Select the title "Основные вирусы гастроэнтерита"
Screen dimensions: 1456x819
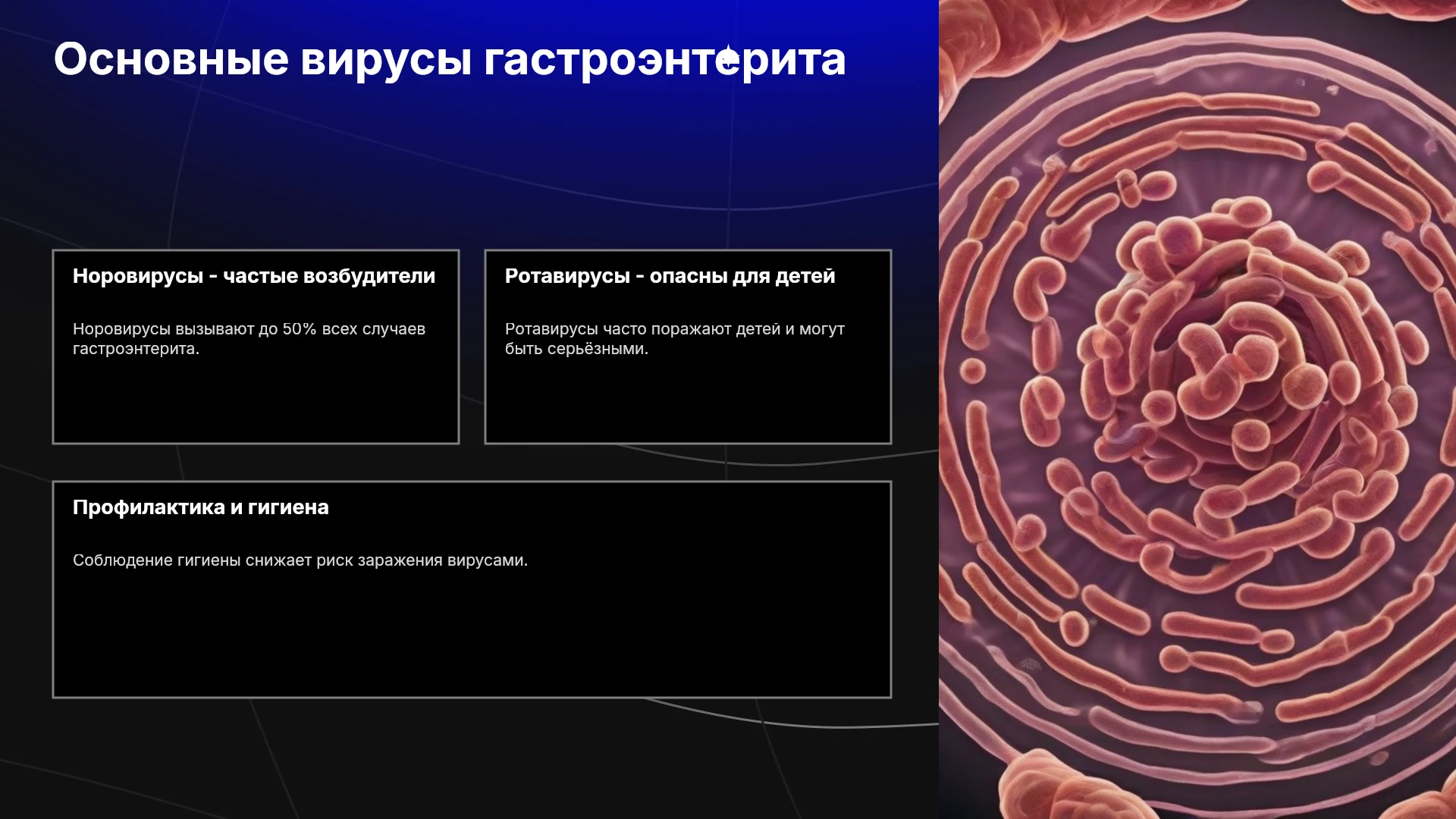tap(450, 59)
